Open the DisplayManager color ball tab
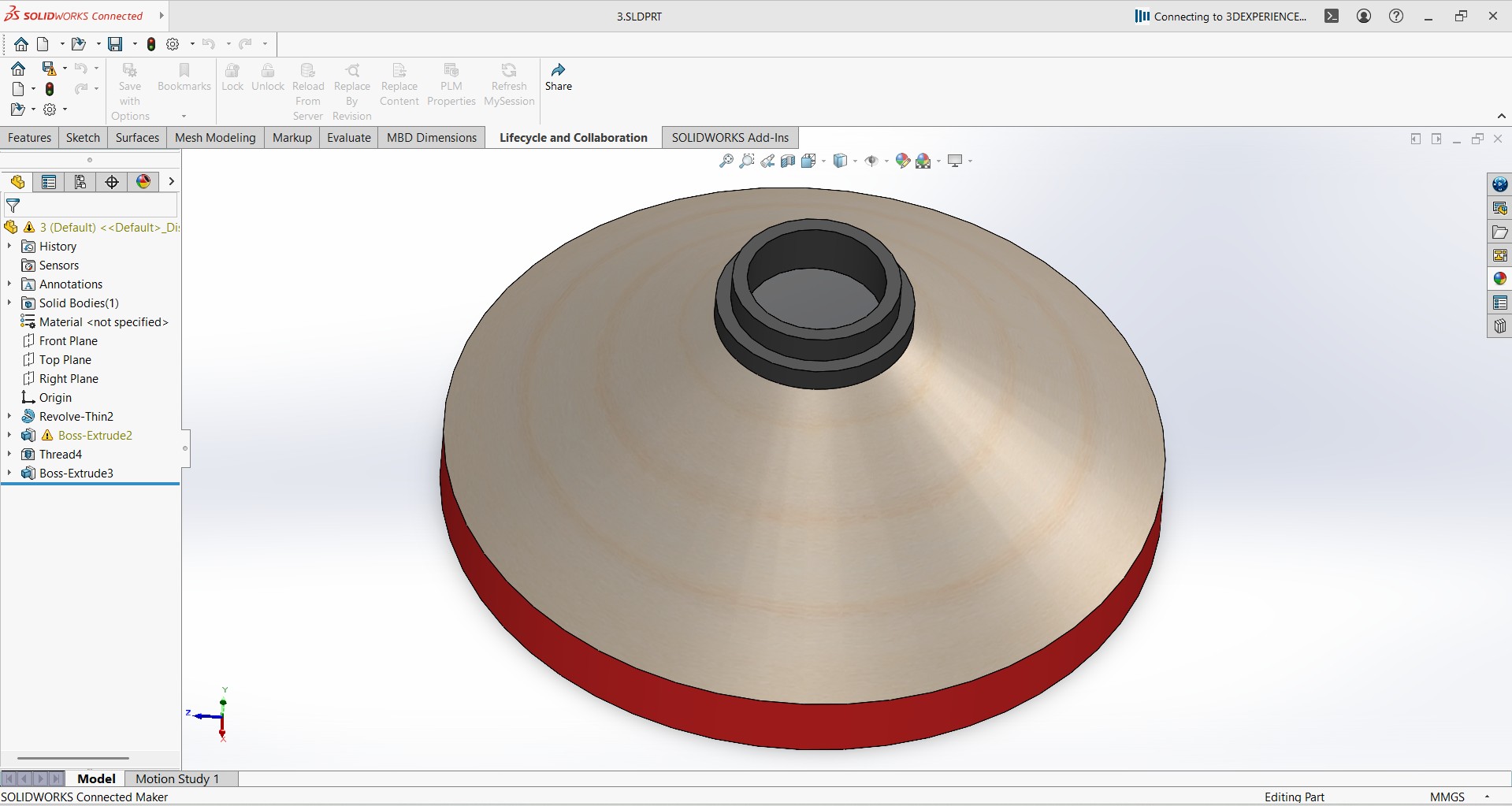Screen dimensions: 1512x806 pos(143,182)
